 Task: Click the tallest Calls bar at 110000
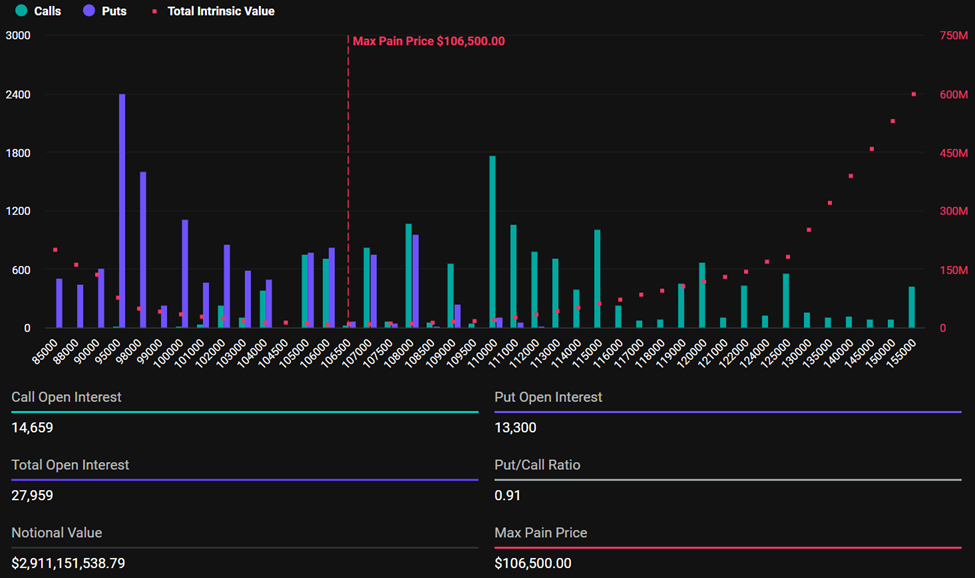(x=492, y=242)
